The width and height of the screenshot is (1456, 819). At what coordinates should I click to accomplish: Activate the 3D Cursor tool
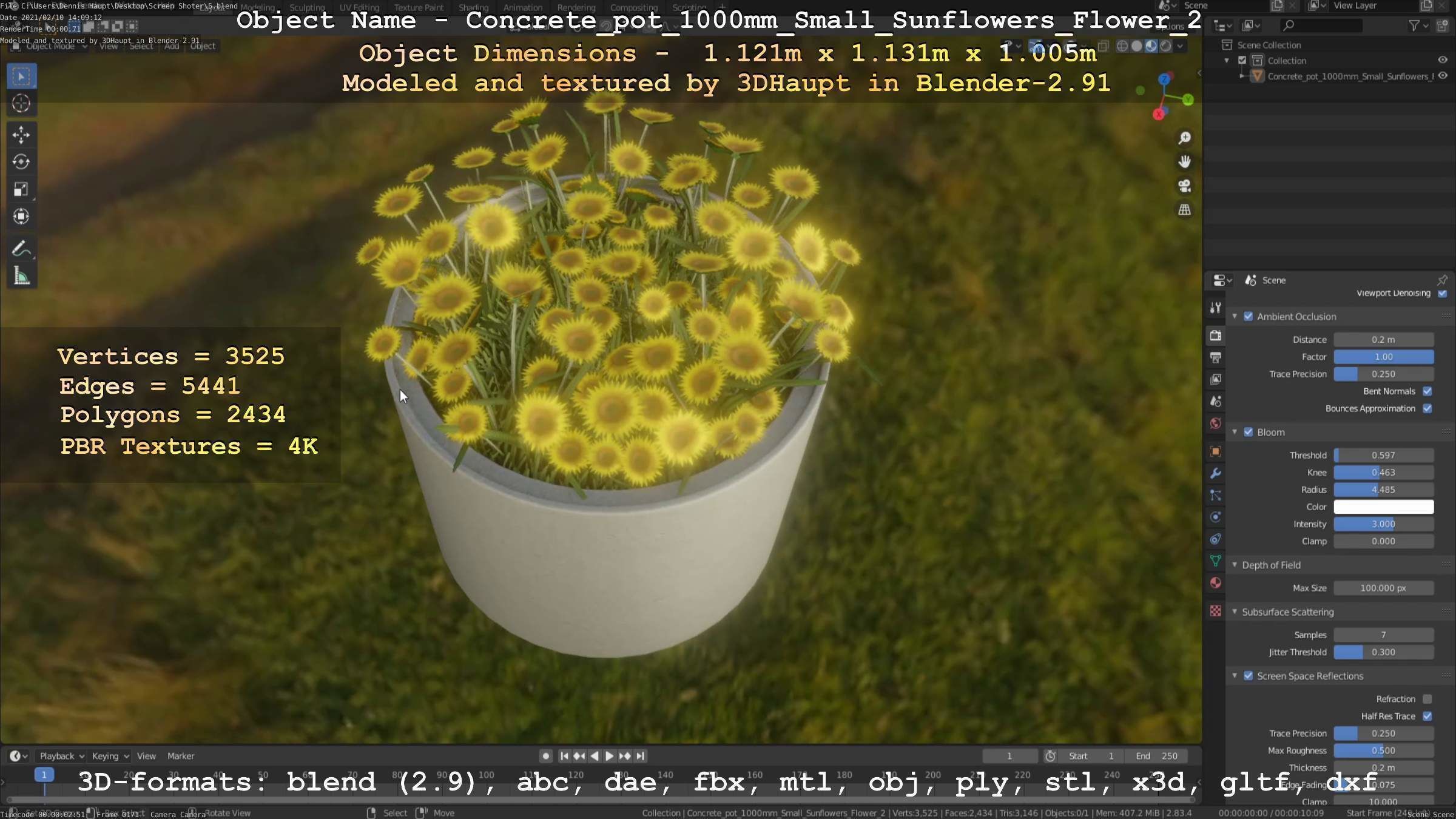pos(21,104)
